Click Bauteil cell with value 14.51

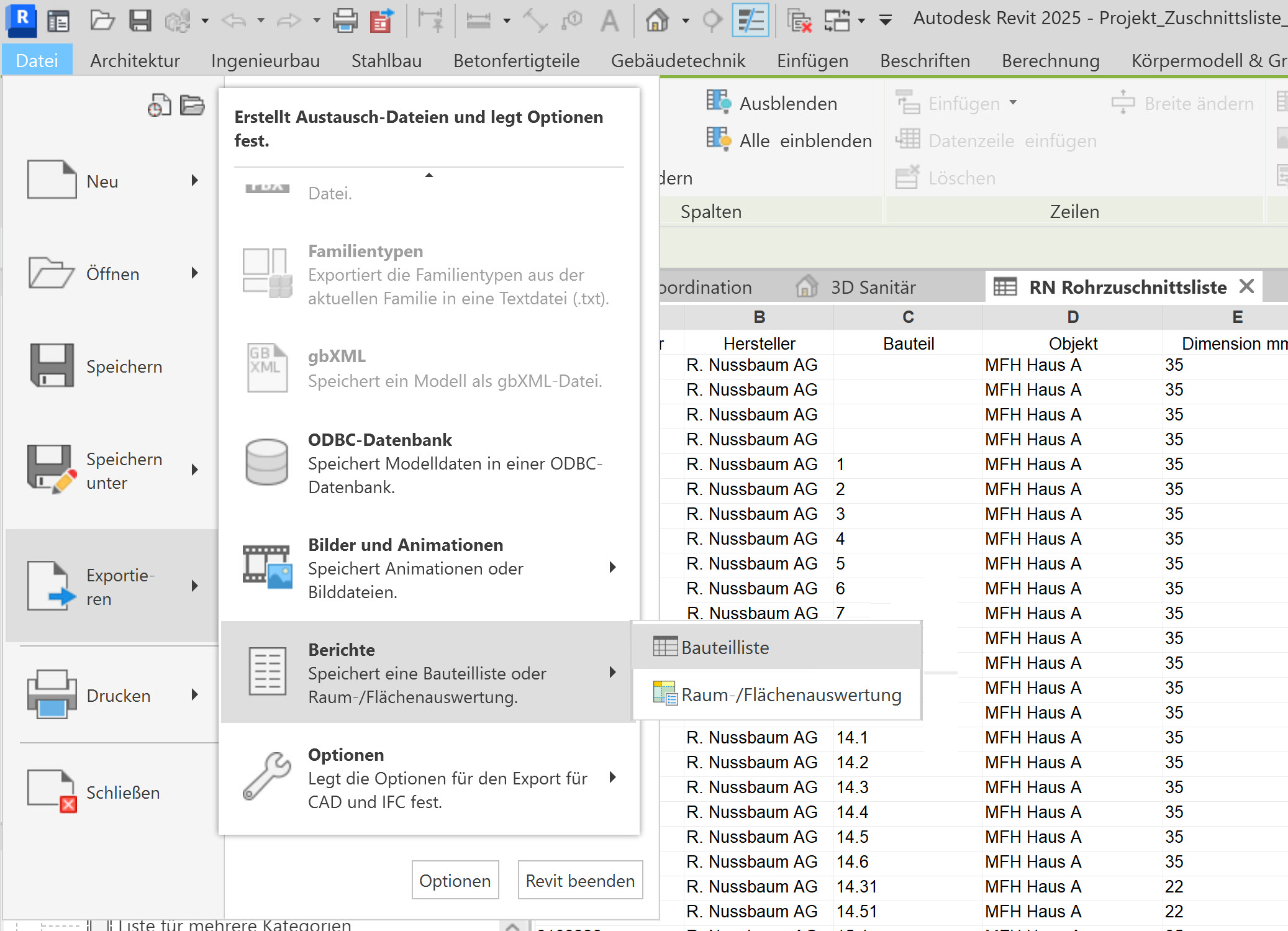click(908, 911)
